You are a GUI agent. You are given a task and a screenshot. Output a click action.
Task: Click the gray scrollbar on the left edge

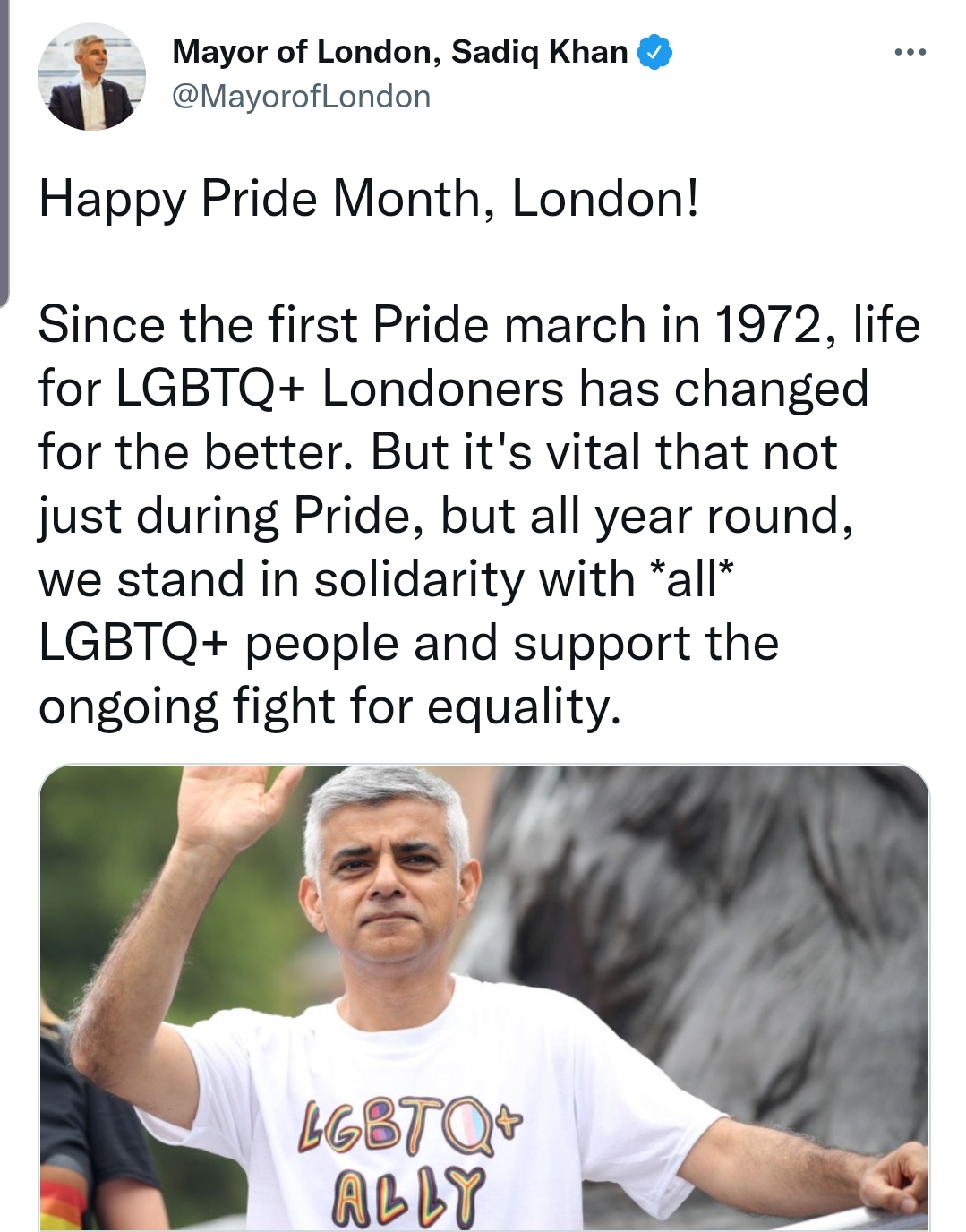click(4, 152)
